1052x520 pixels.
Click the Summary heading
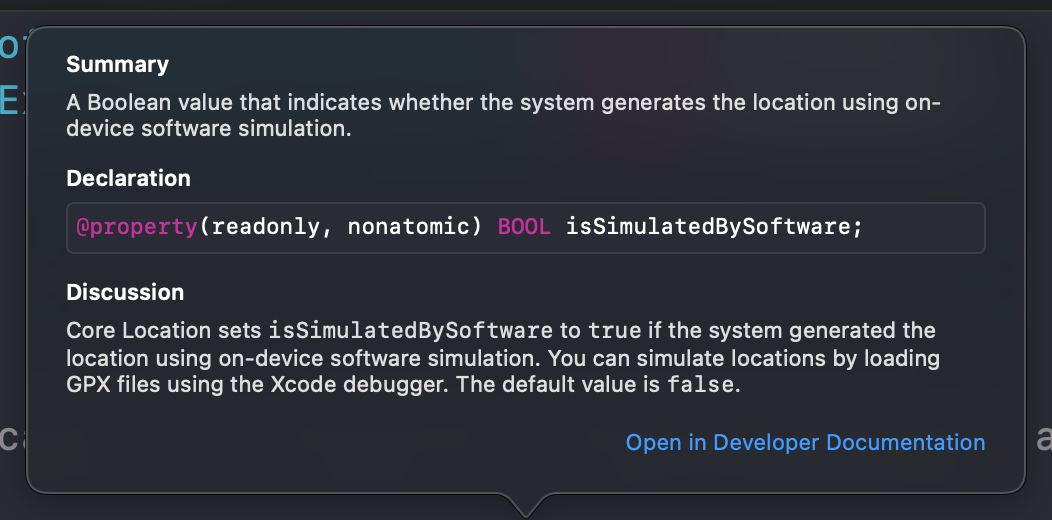pos(117,64)
